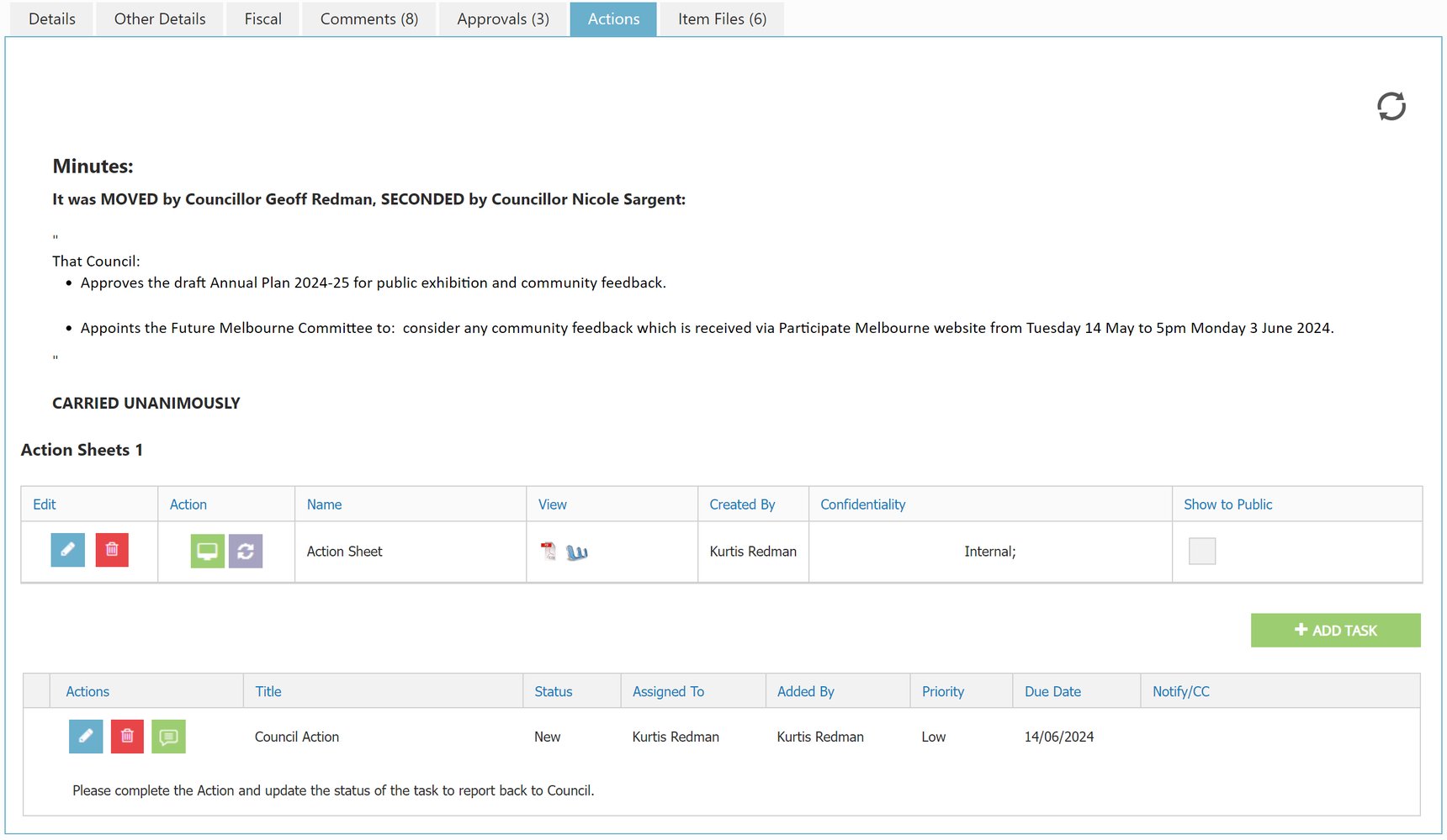Open the Action Sheet PDF view icon
Image resolution: width=1447 pixels, height=840 pixels.
[549, 552]
